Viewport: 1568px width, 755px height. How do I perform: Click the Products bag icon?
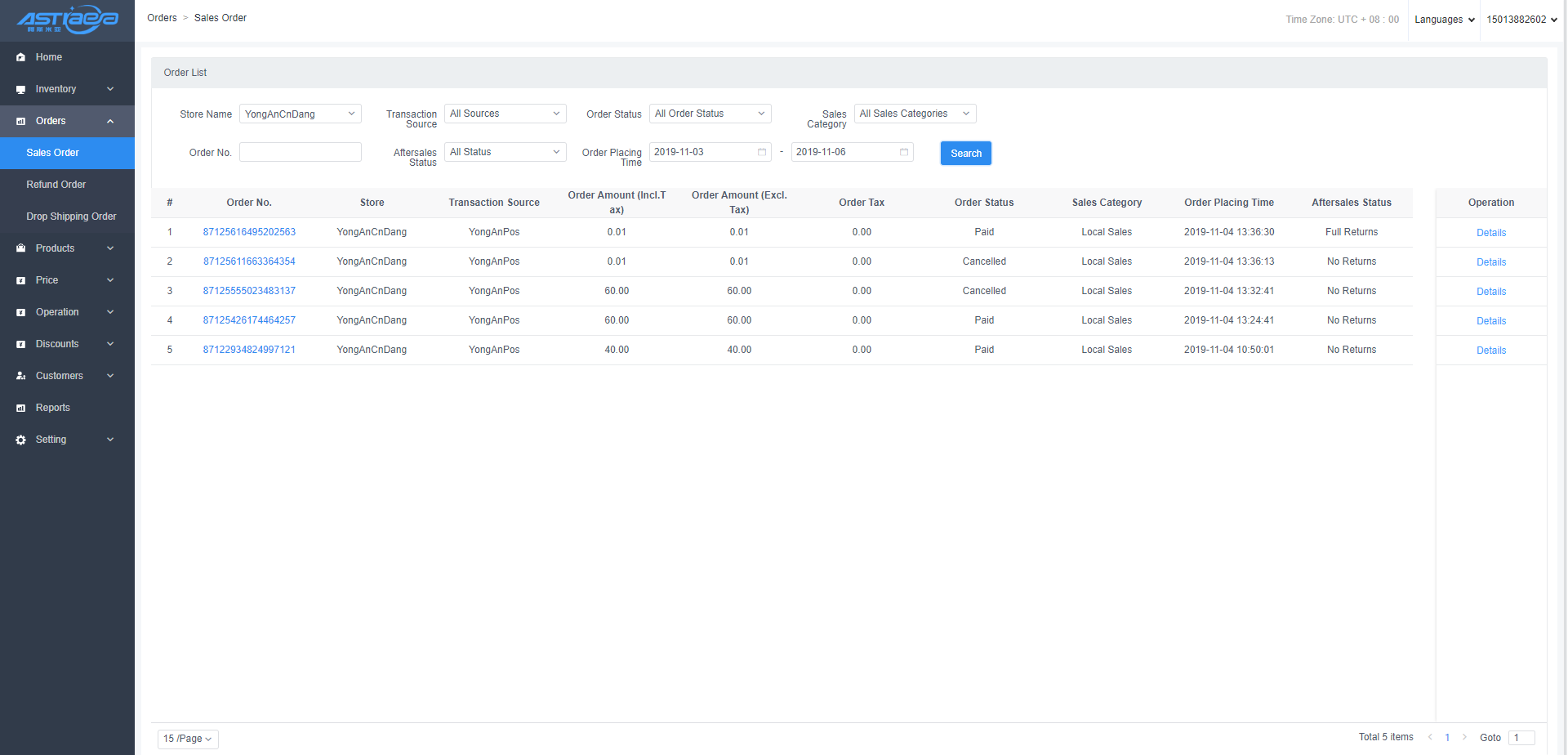click(21, 248)
